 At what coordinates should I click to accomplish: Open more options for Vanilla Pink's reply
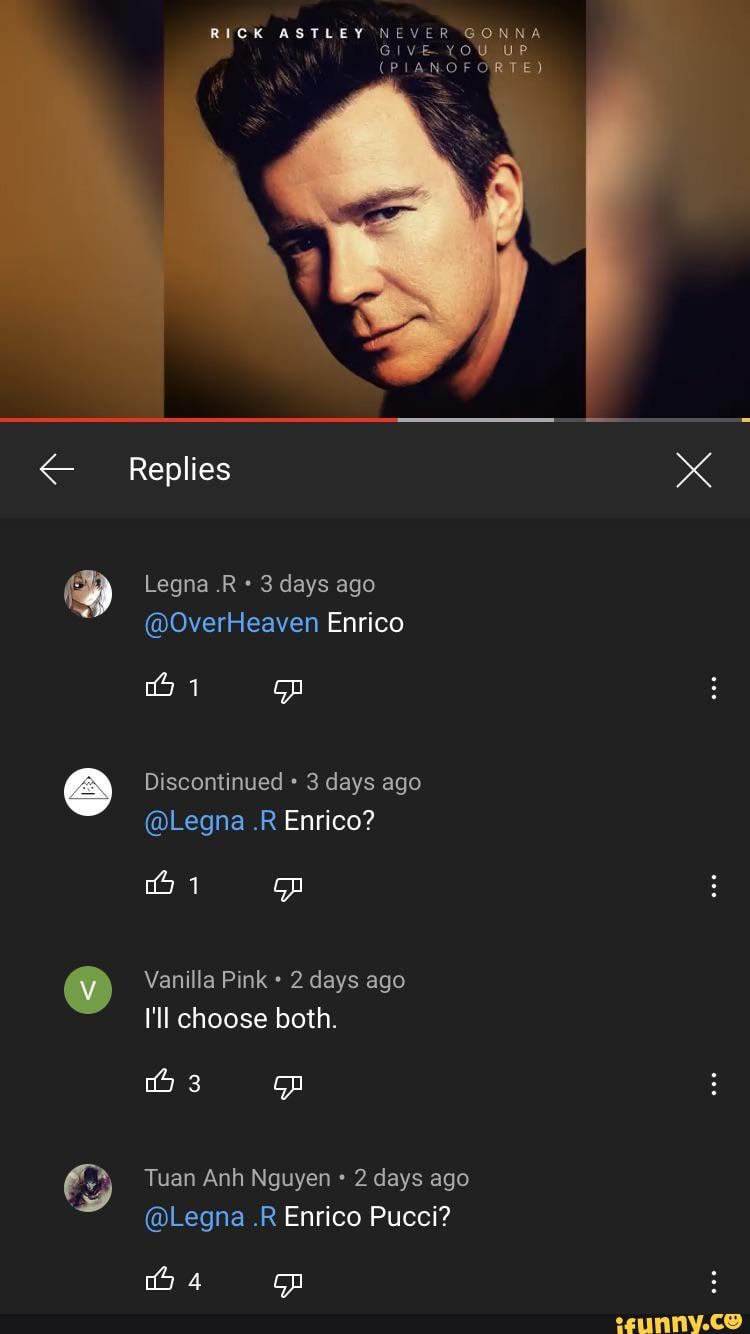[x=713, y=1084]
